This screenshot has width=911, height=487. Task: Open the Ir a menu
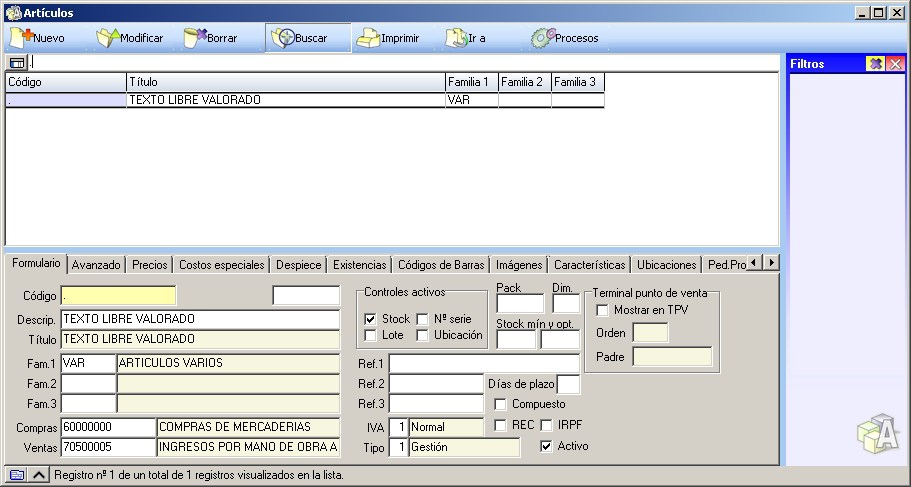(x=465, y=38)
